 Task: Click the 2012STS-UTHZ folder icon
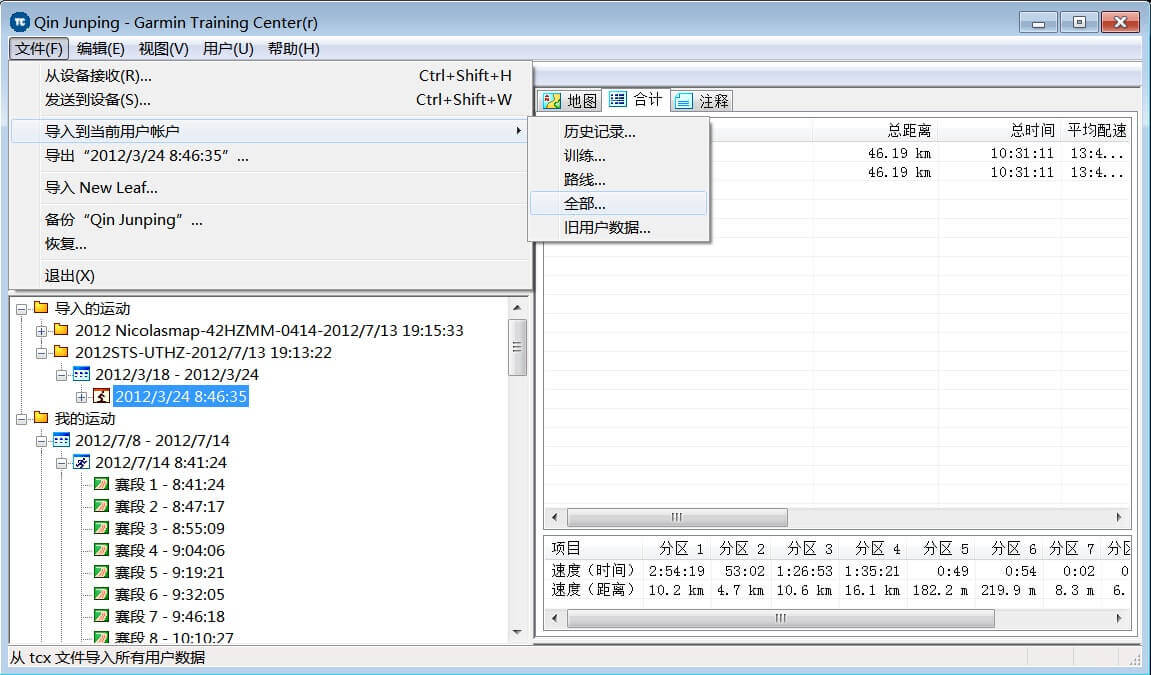(x=62, y=352)
